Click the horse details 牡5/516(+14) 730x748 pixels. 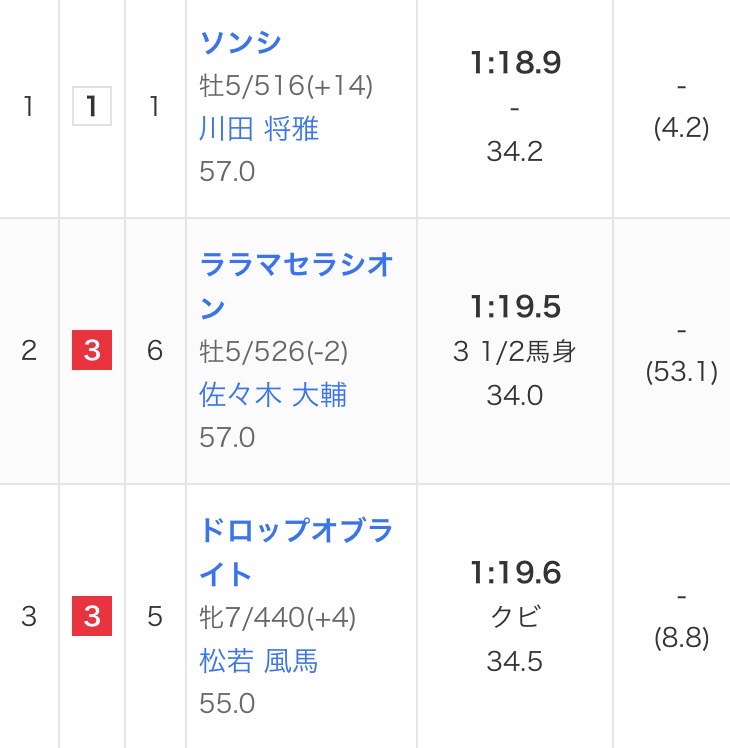pos(287,86)
